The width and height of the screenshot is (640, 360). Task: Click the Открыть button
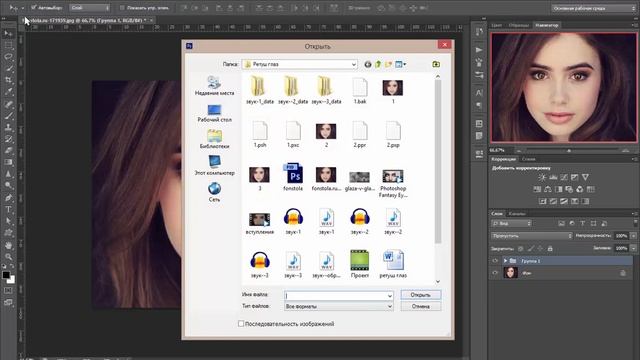click(420, 295)
